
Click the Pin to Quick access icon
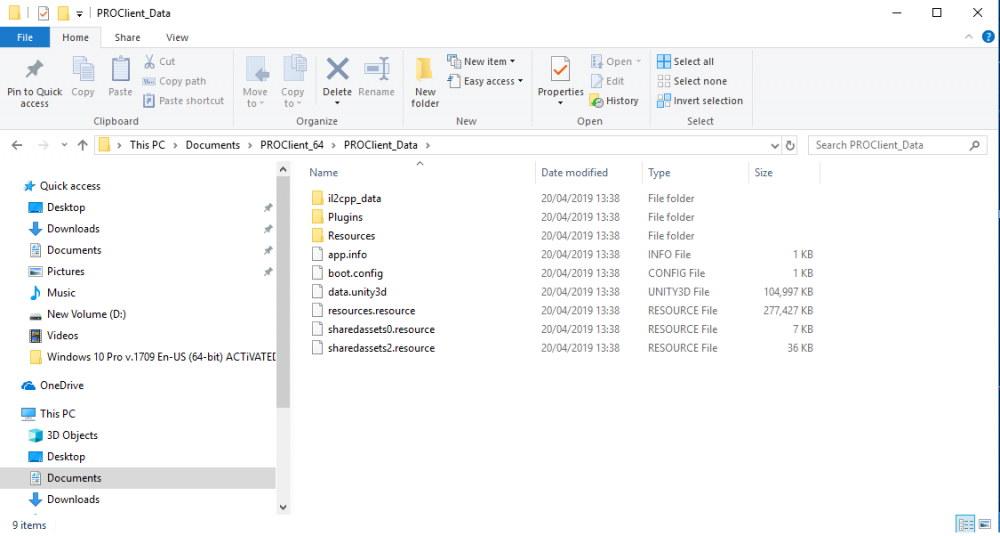tap(34, 70)
